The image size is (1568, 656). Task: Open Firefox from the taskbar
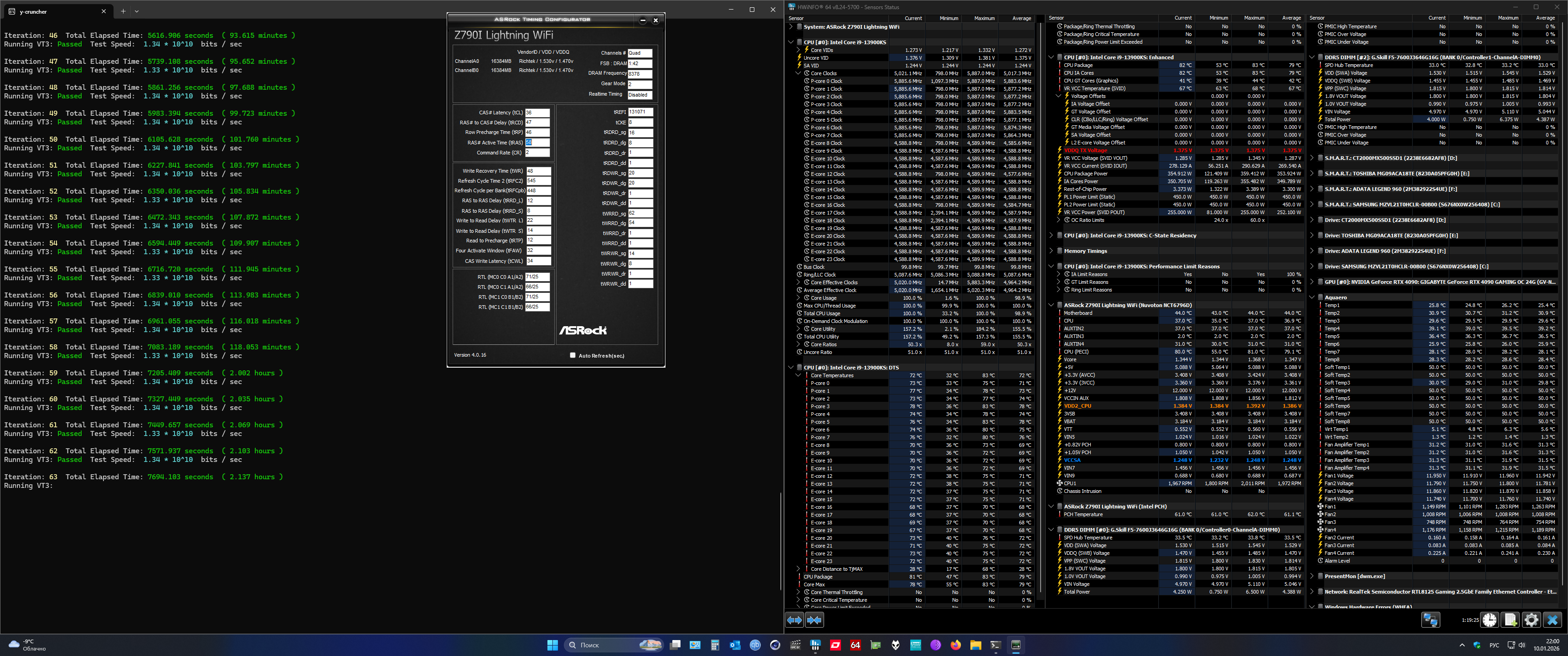(x=955, y=645)
